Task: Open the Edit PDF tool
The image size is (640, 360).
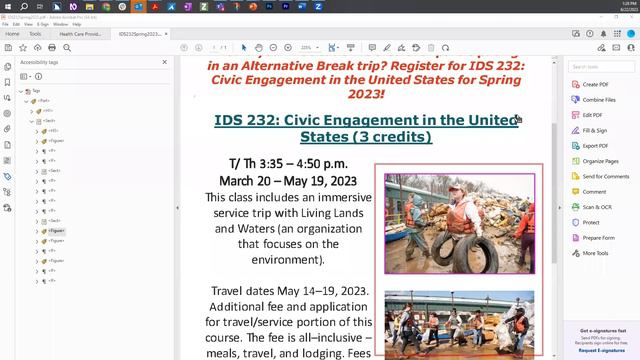Action: (x=587, y=115)
